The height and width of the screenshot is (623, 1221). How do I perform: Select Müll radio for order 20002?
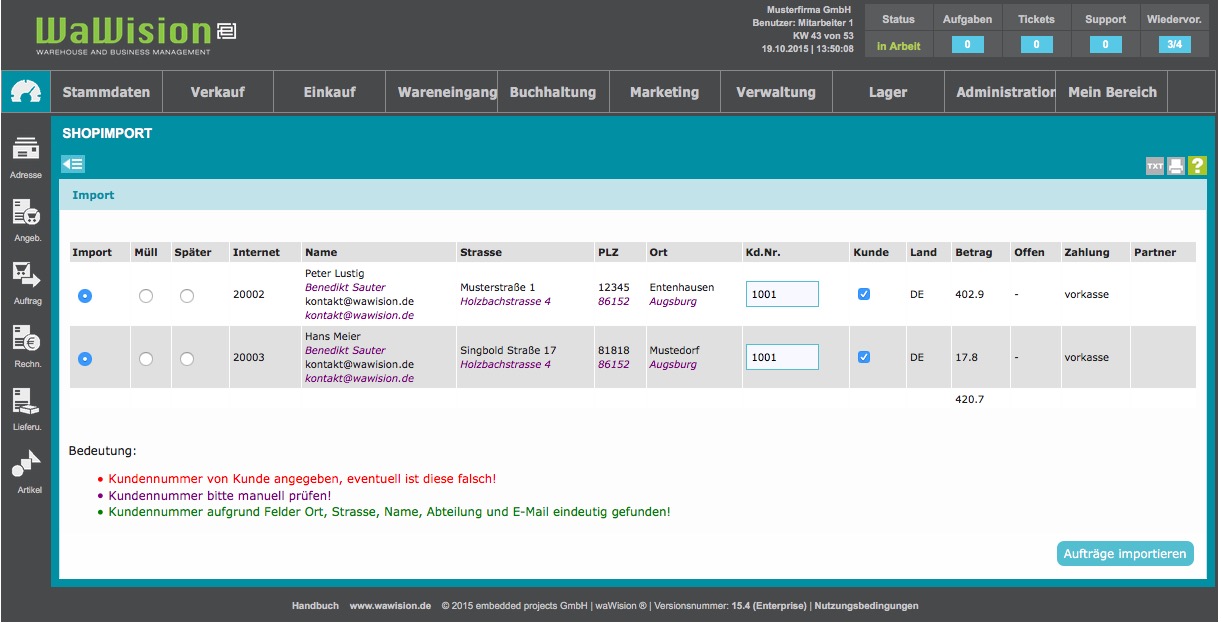coord(146,295)
